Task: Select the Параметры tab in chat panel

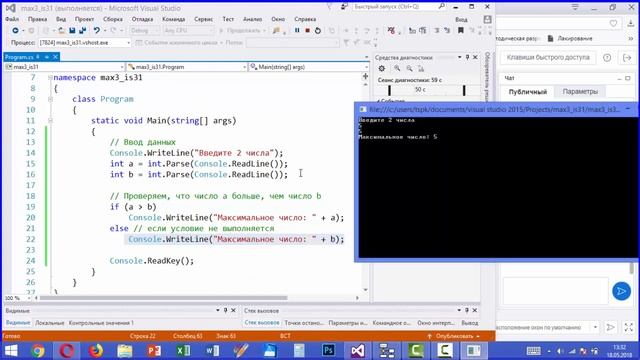Action: 580,92
